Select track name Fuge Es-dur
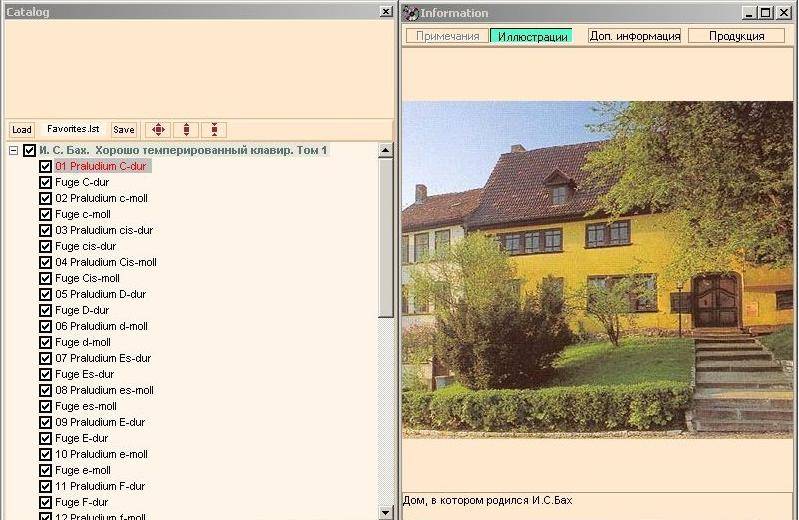This screenshot has height=520, width=799. click(85, 374)
